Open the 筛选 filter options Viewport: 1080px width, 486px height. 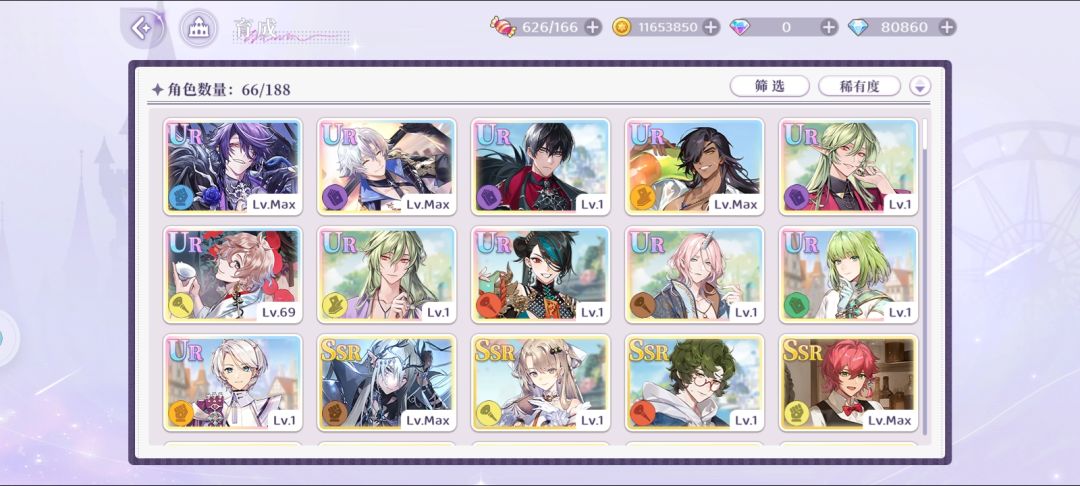pos(769,86)
